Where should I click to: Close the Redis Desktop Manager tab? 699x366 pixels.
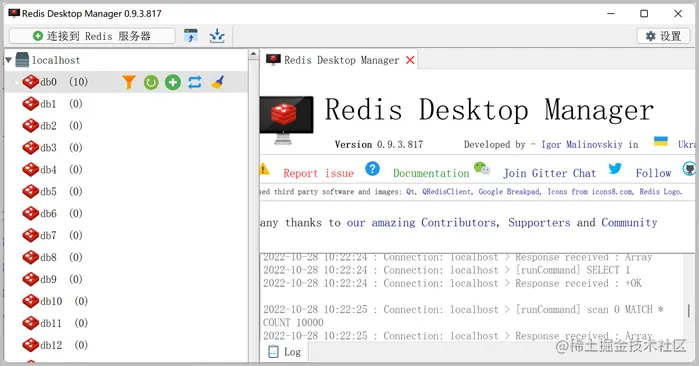(410, 60)
